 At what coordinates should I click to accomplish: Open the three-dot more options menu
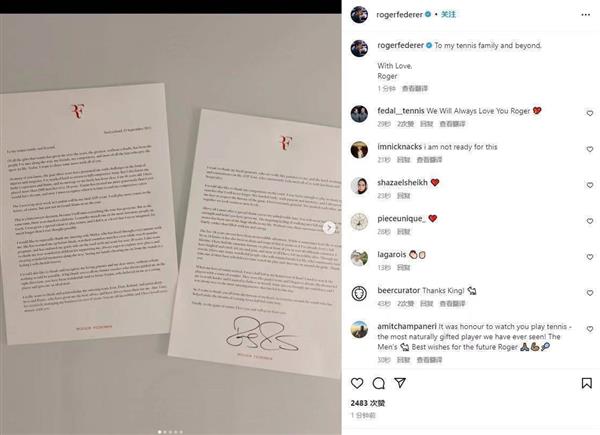(585, 15)
